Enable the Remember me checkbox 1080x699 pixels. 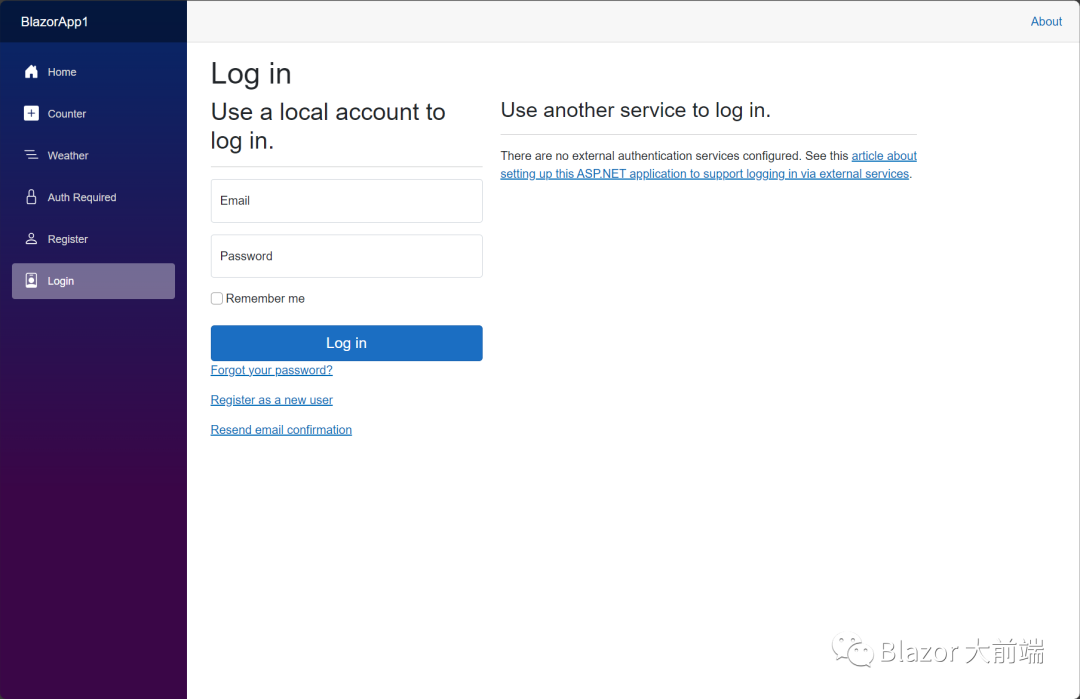pos(217,299)
